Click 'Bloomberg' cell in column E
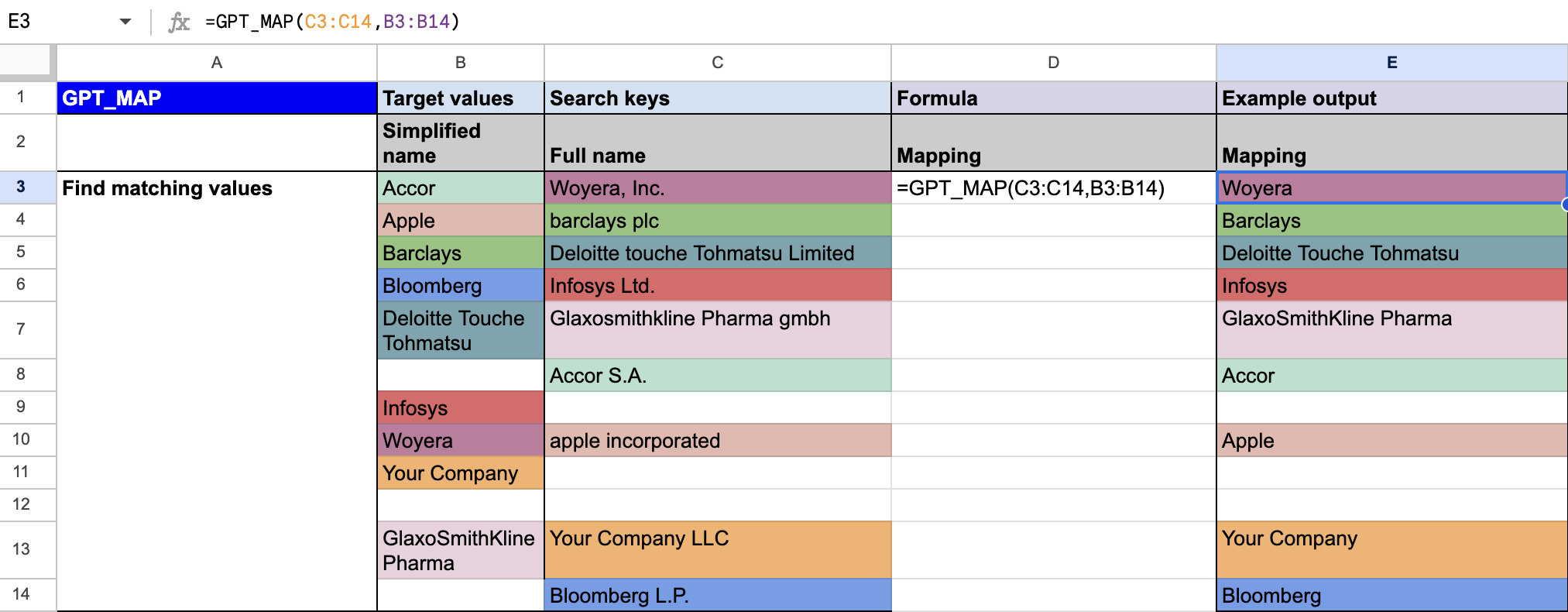The width and height of the screenshot is (1568, 612). (1392, 596)
